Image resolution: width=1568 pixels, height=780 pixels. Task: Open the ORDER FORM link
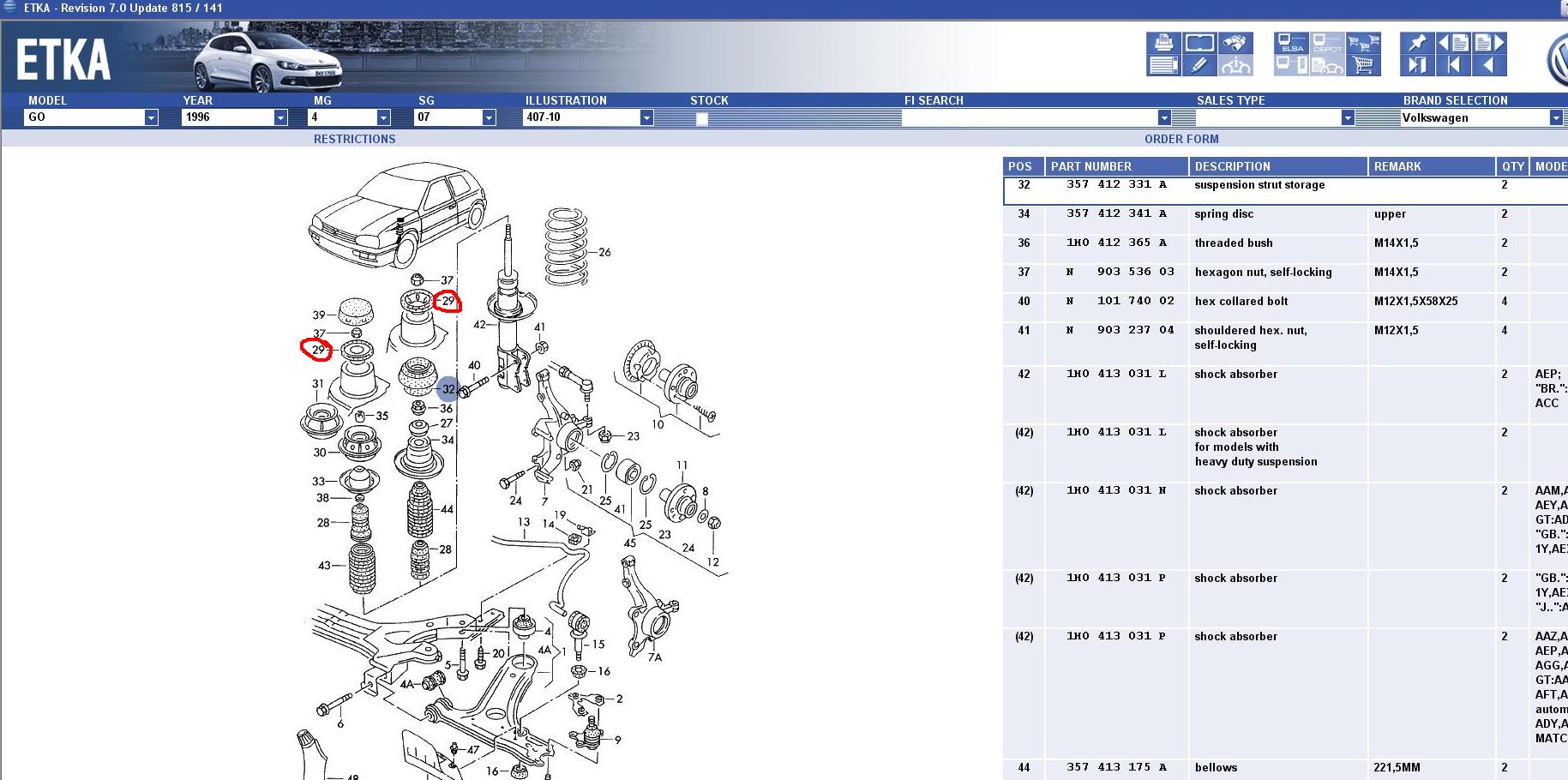[x=1181, y=139]
